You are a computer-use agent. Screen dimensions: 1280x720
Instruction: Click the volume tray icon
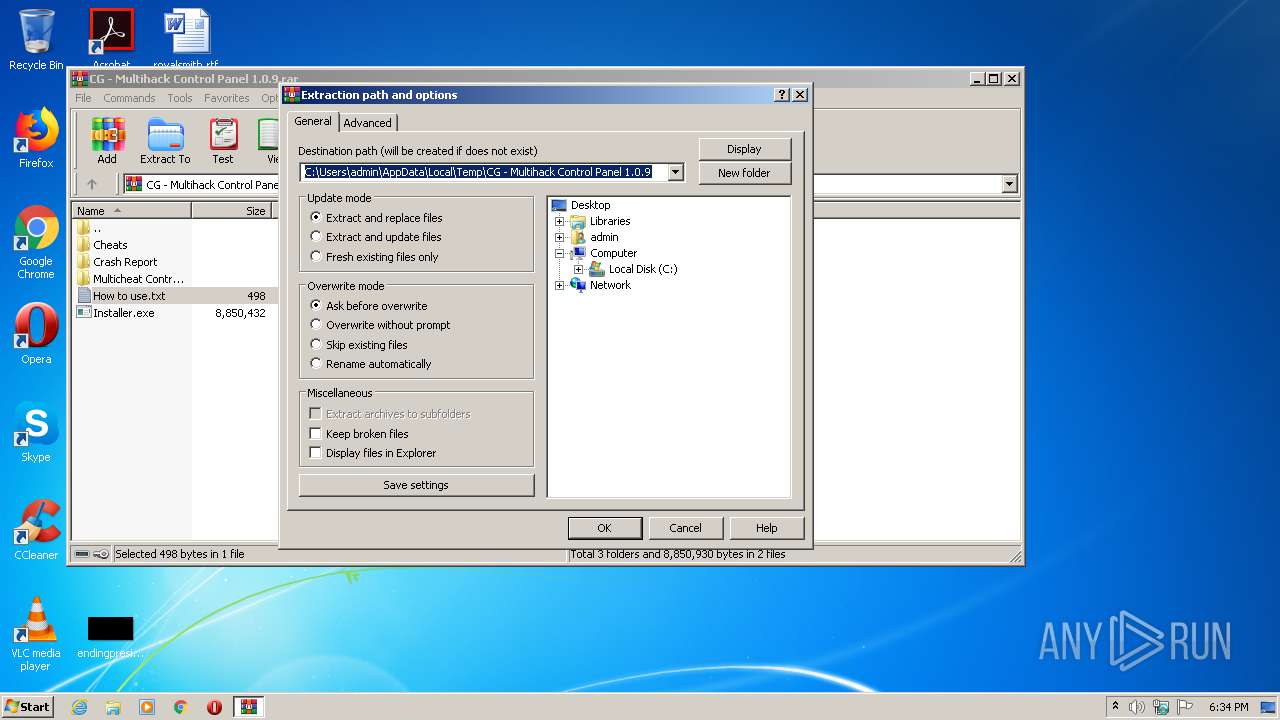click(1137, 707)
